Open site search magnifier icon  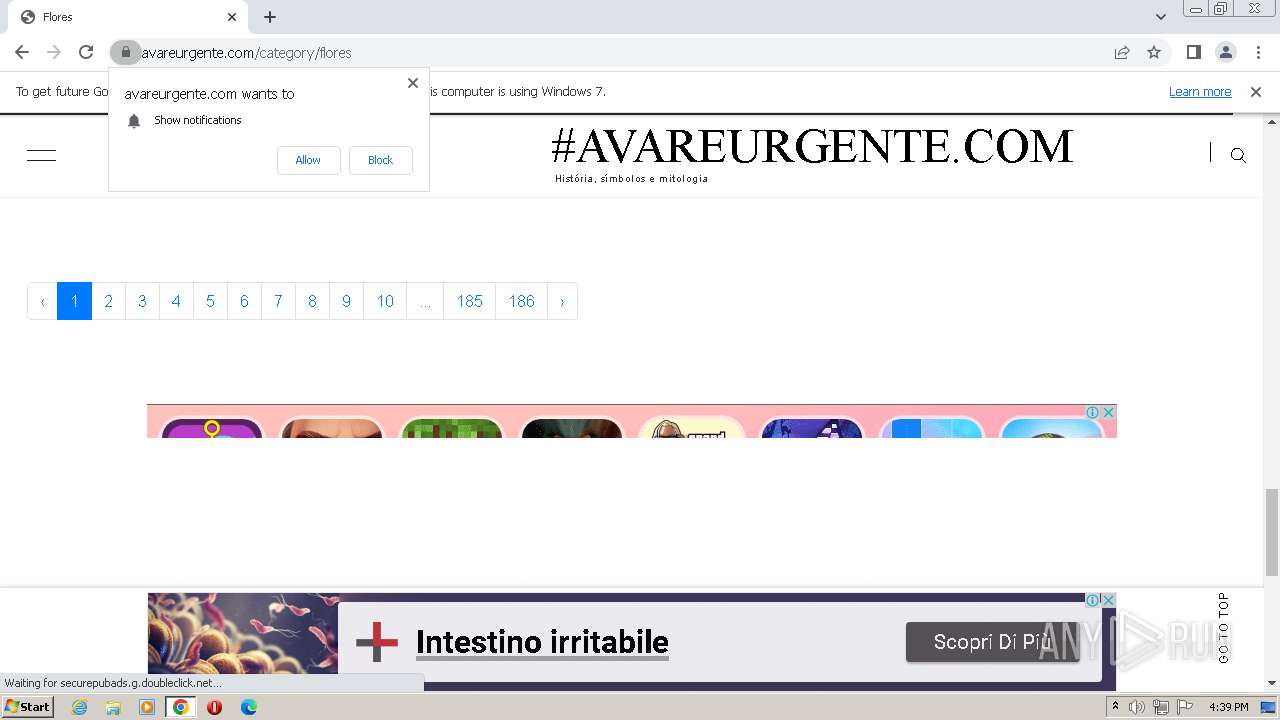tap(1238, 155)
